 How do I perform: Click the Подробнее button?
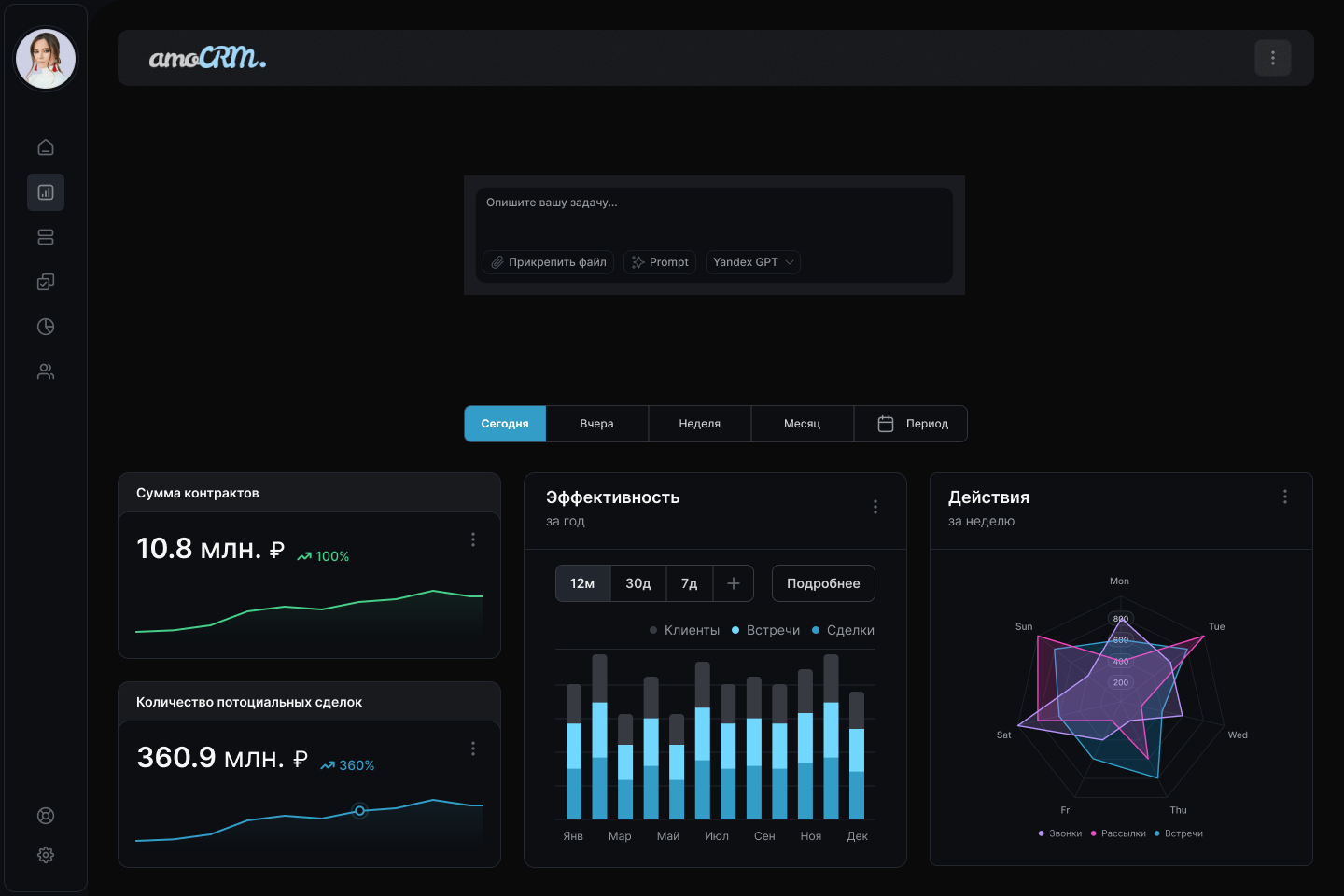pos(823,583)
